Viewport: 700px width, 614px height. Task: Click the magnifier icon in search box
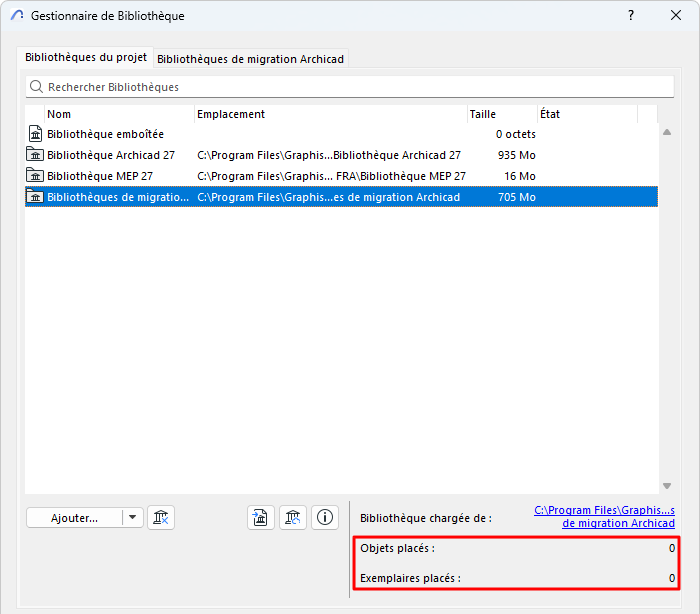pos(36,87)
